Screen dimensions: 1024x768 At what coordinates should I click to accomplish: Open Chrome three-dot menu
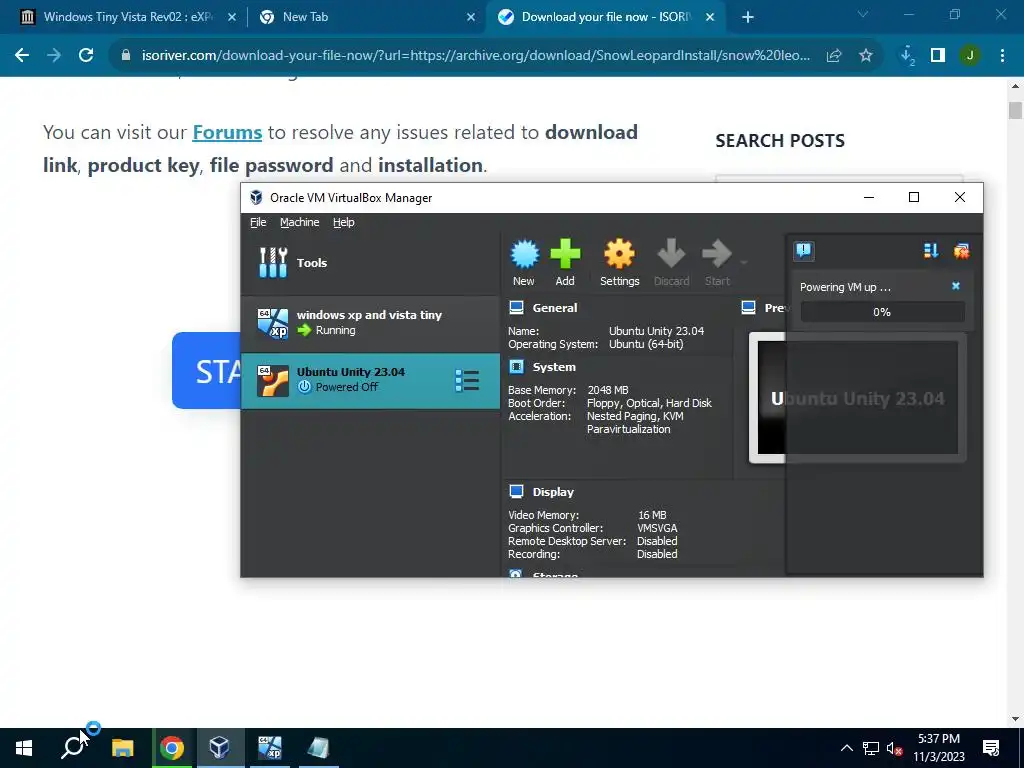coord(1002,56)
